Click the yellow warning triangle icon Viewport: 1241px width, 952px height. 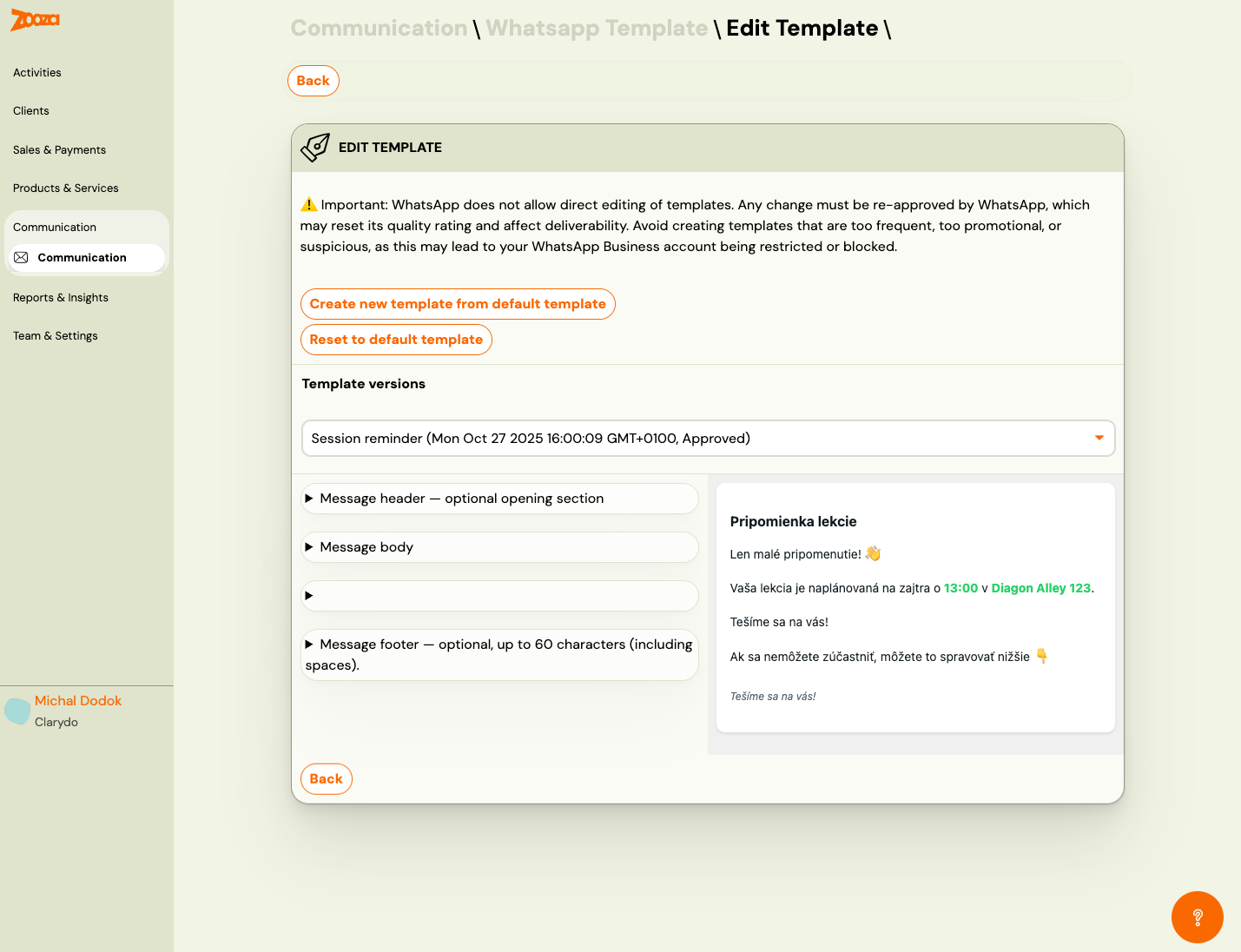tap(308, 205)
